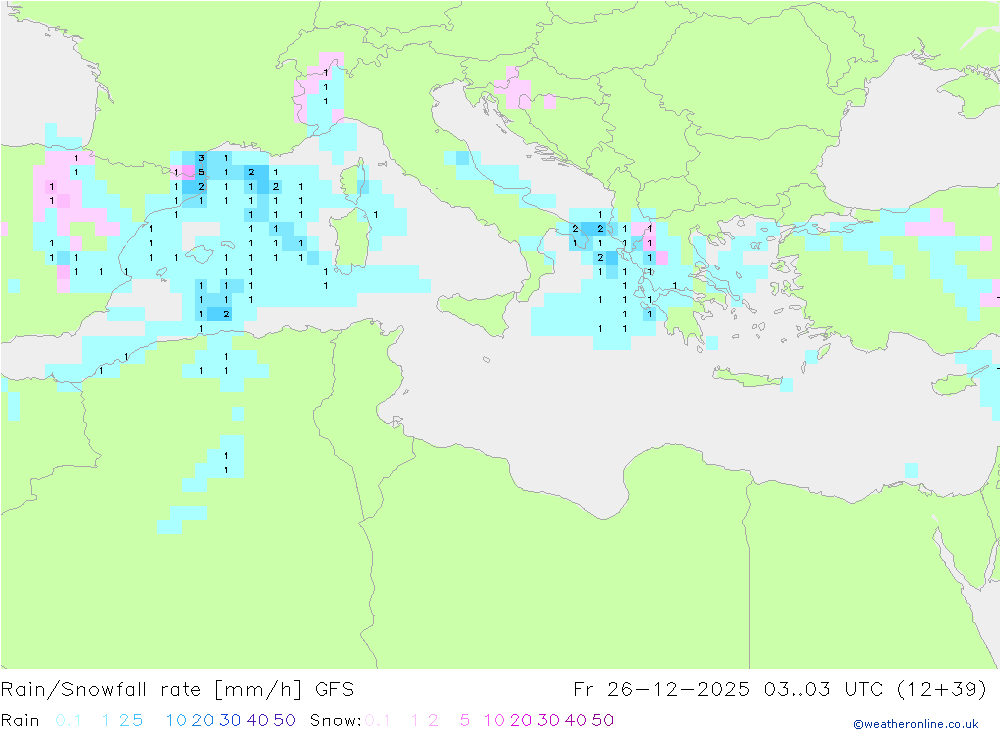Click the Snow legend 40 value
The width and height of the screenshot is (1000, 733).
coord(576,720)
